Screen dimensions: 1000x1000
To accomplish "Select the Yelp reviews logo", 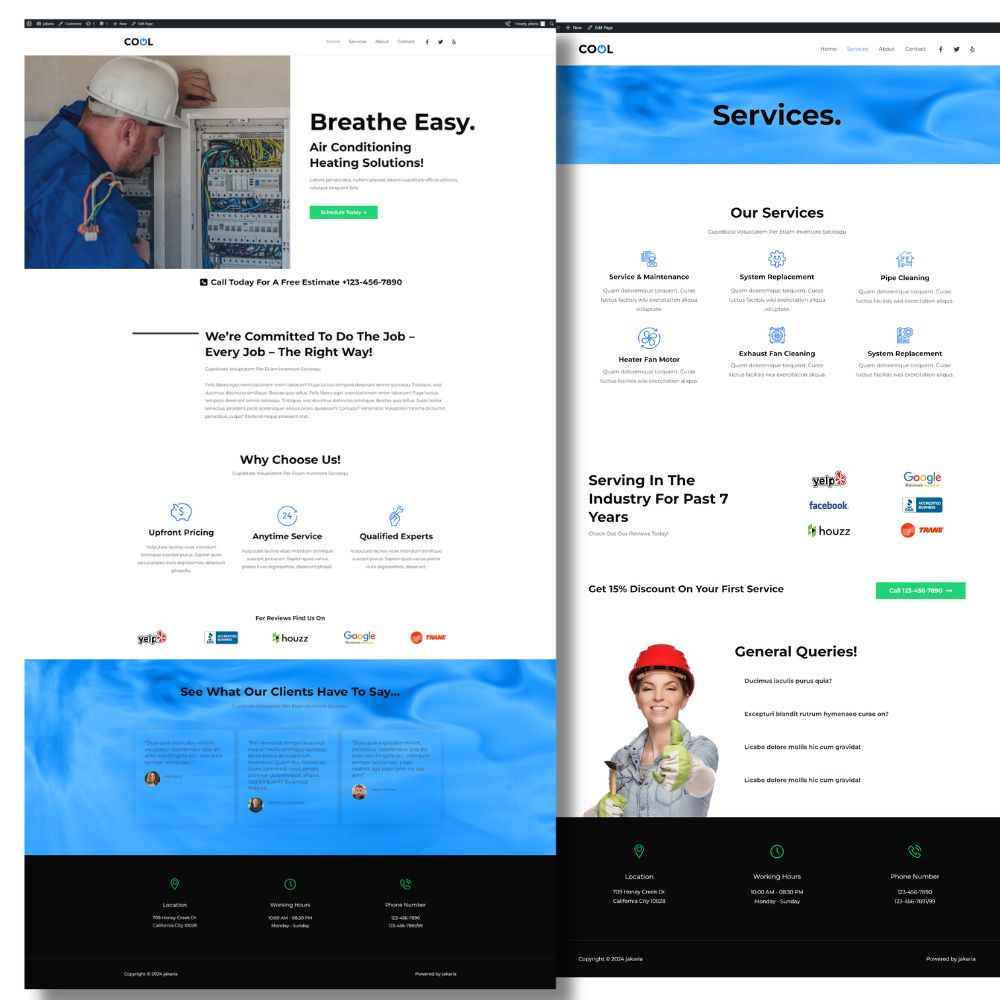I will pyautogui.click(x=151, y=638).
